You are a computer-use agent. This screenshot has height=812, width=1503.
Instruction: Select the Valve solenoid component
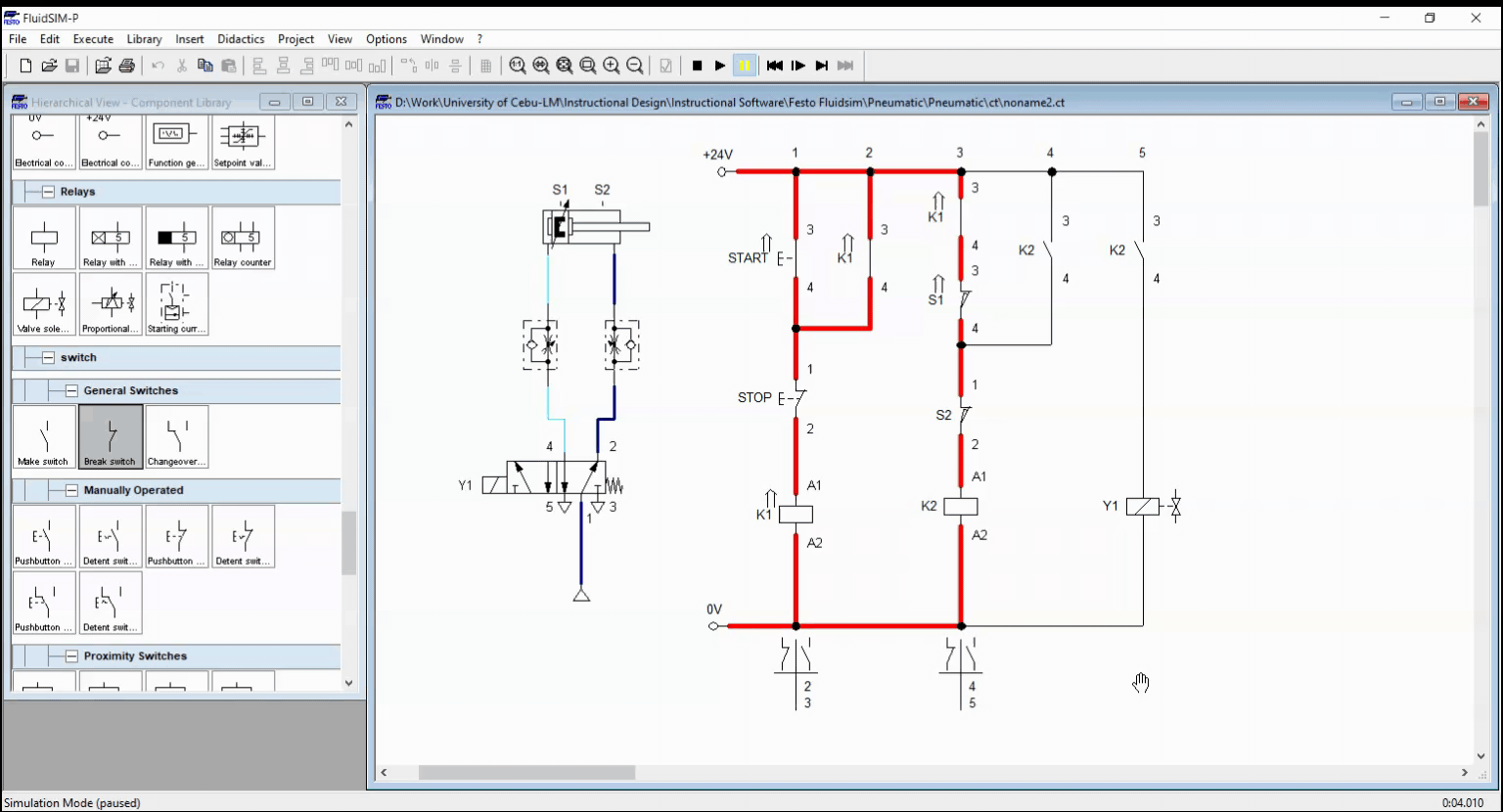tap(44, 304)
